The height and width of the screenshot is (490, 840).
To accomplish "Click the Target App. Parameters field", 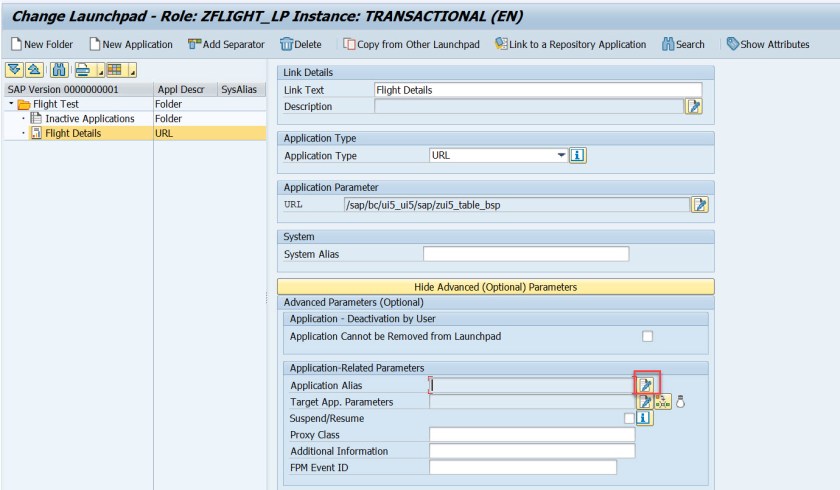I will click(532, 402).
